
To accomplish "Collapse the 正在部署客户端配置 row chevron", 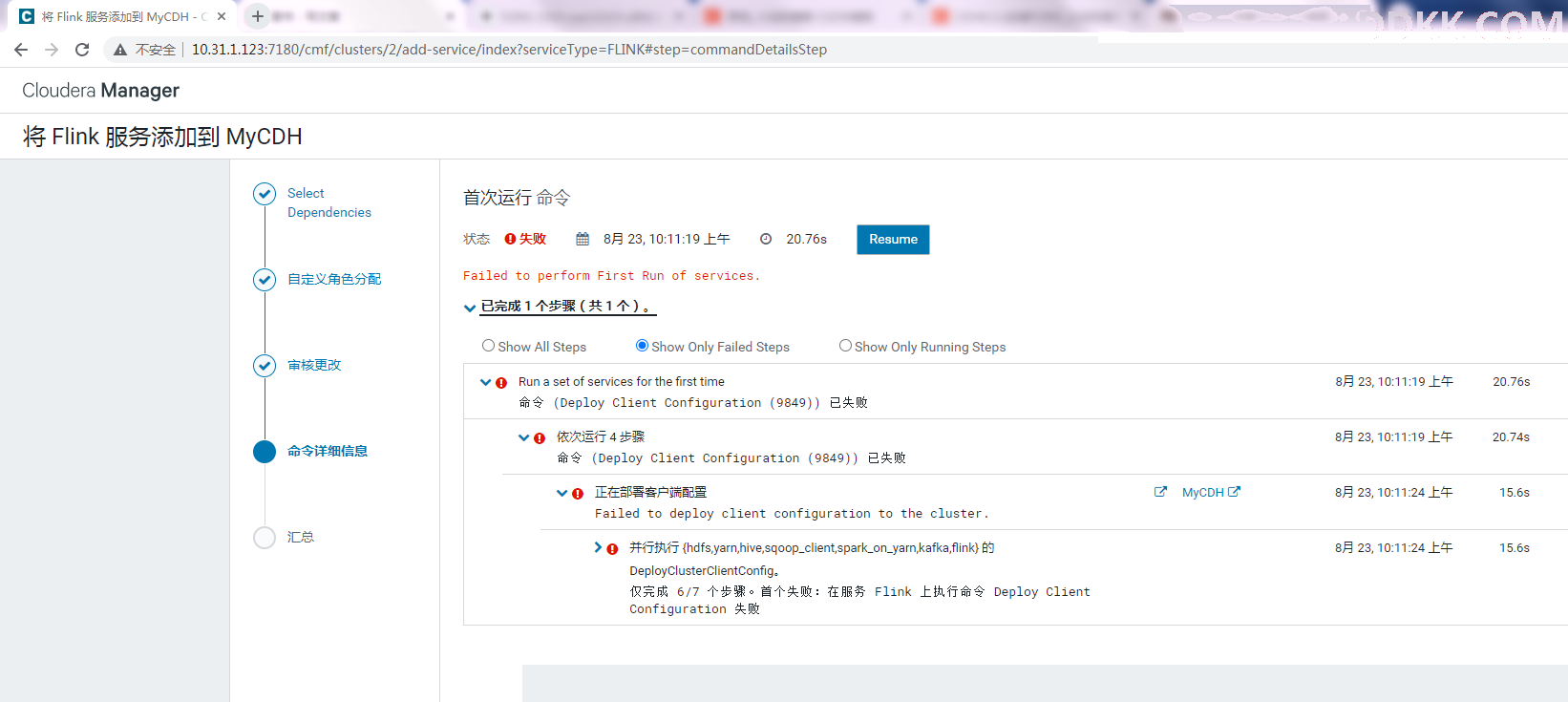I will tap(562, 493).
